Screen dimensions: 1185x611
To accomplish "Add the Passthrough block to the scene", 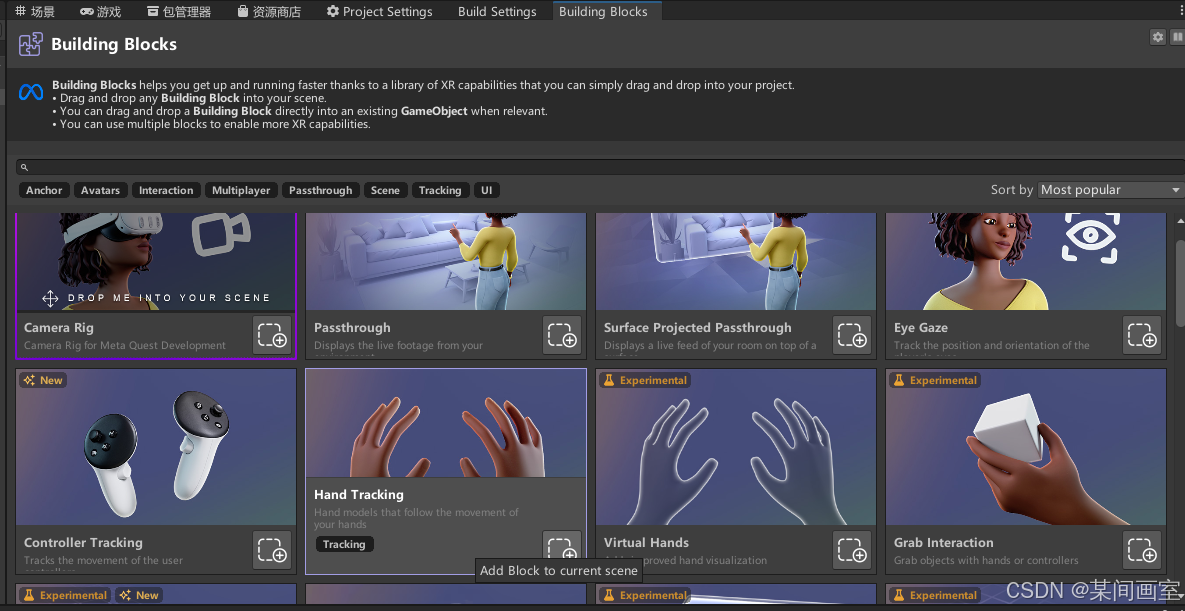I will click(562, 336).
